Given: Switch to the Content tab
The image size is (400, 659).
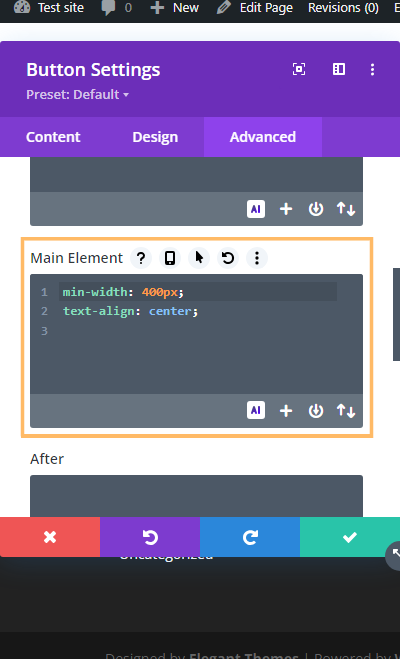Looking at the screenshot, I should [53, 137].
